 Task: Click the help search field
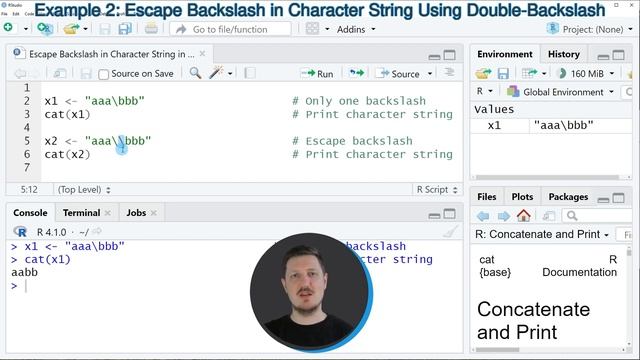tap(598, 216)
